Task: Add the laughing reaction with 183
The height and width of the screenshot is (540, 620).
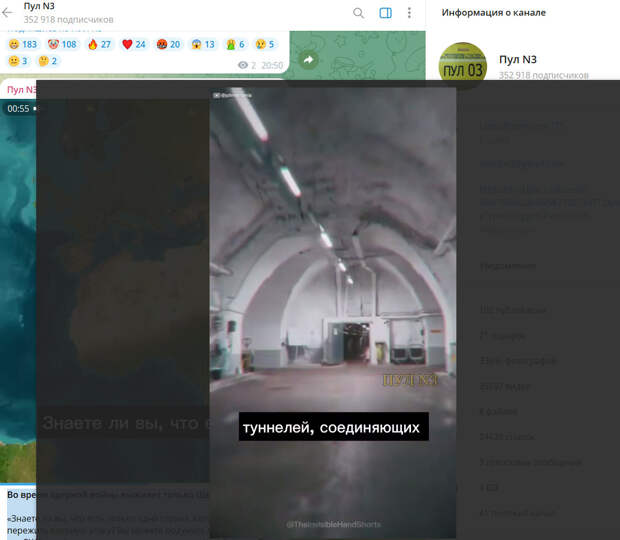Action: pyautogui.click(x=23, y=44)
